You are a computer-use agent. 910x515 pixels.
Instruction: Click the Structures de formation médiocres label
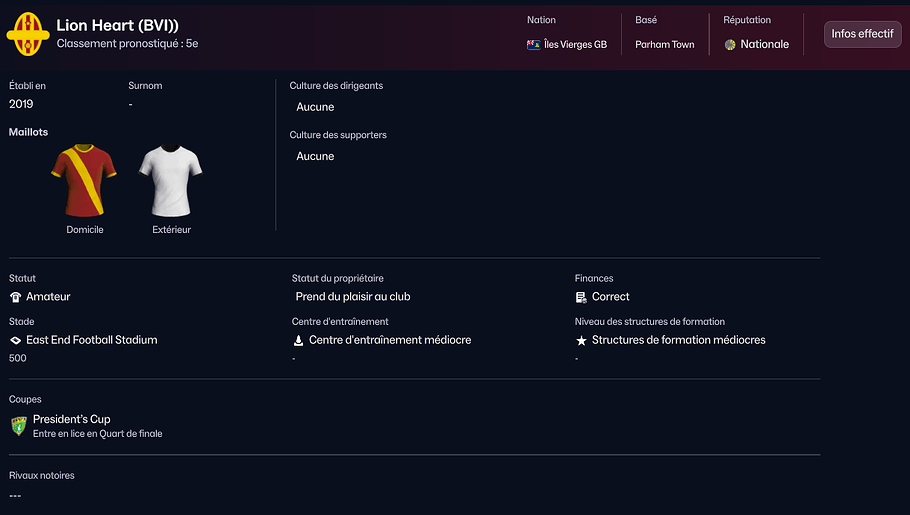pyautogui.click(x=678, y=340)
